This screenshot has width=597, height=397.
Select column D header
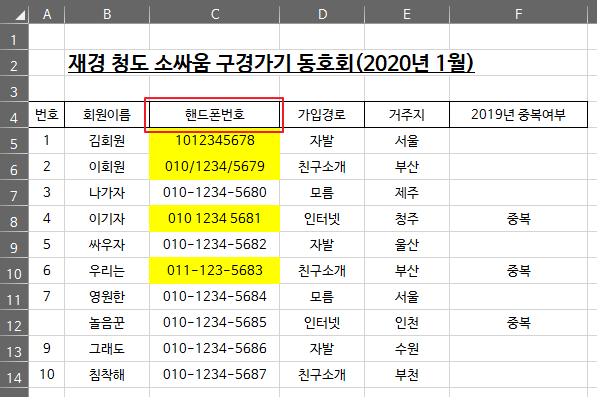[322, 14]
